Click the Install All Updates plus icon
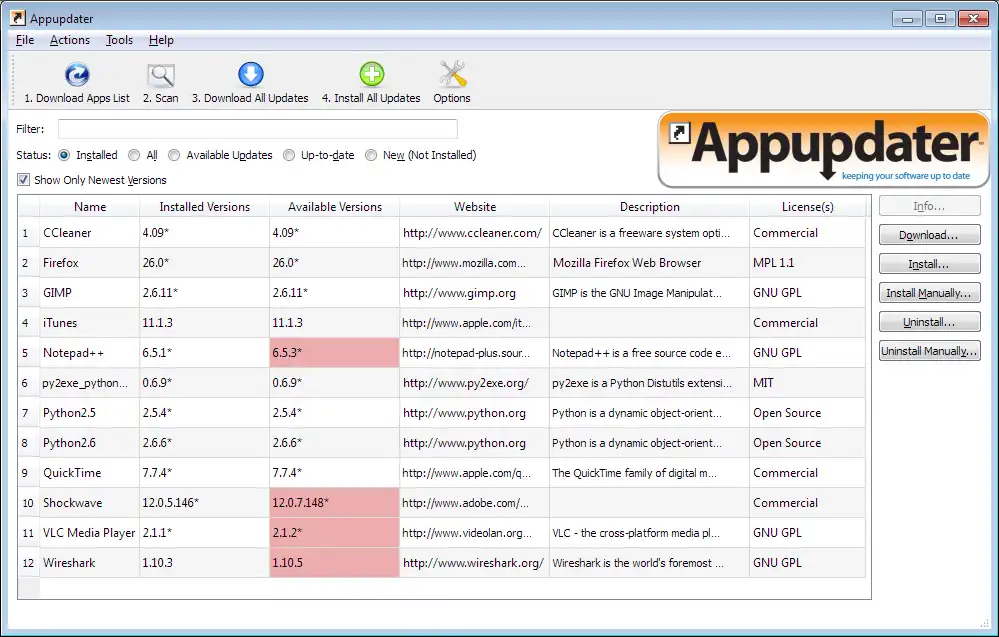999x637 pixels. click(371, 75)
